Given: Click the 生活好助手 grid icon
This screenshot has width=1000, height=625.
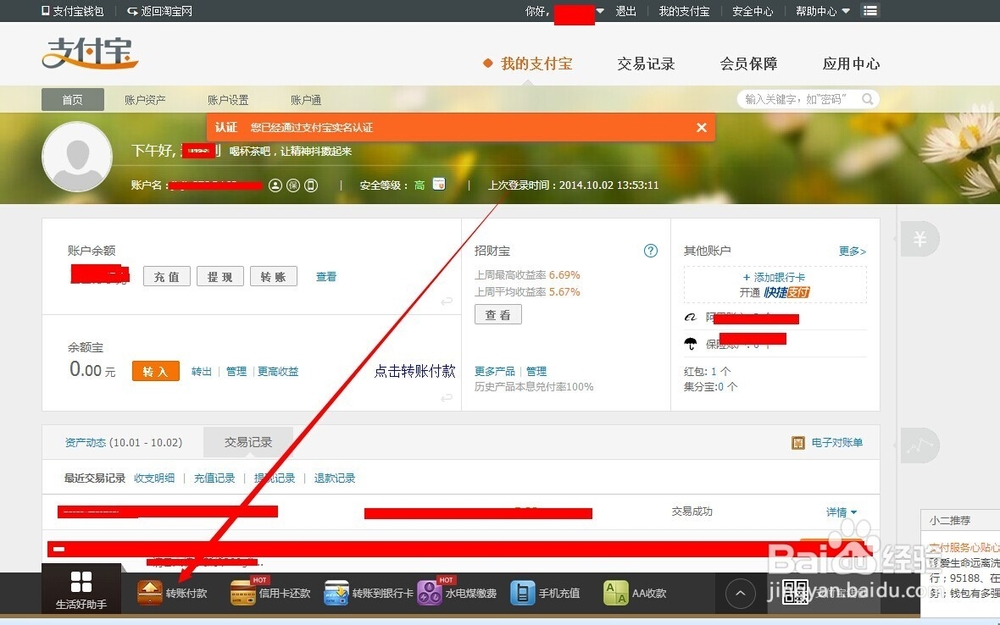Looking at the screenshot, I should (x=81, y=582).
